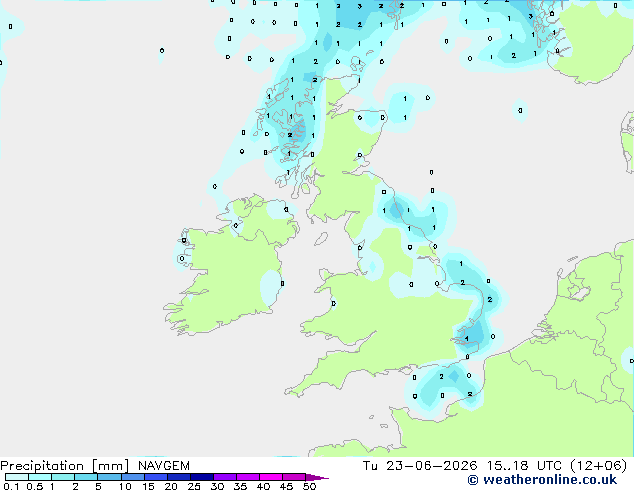Click the "0.5" legend scale label
This screenshot has width=634, height=490.
tap(35, 486)
